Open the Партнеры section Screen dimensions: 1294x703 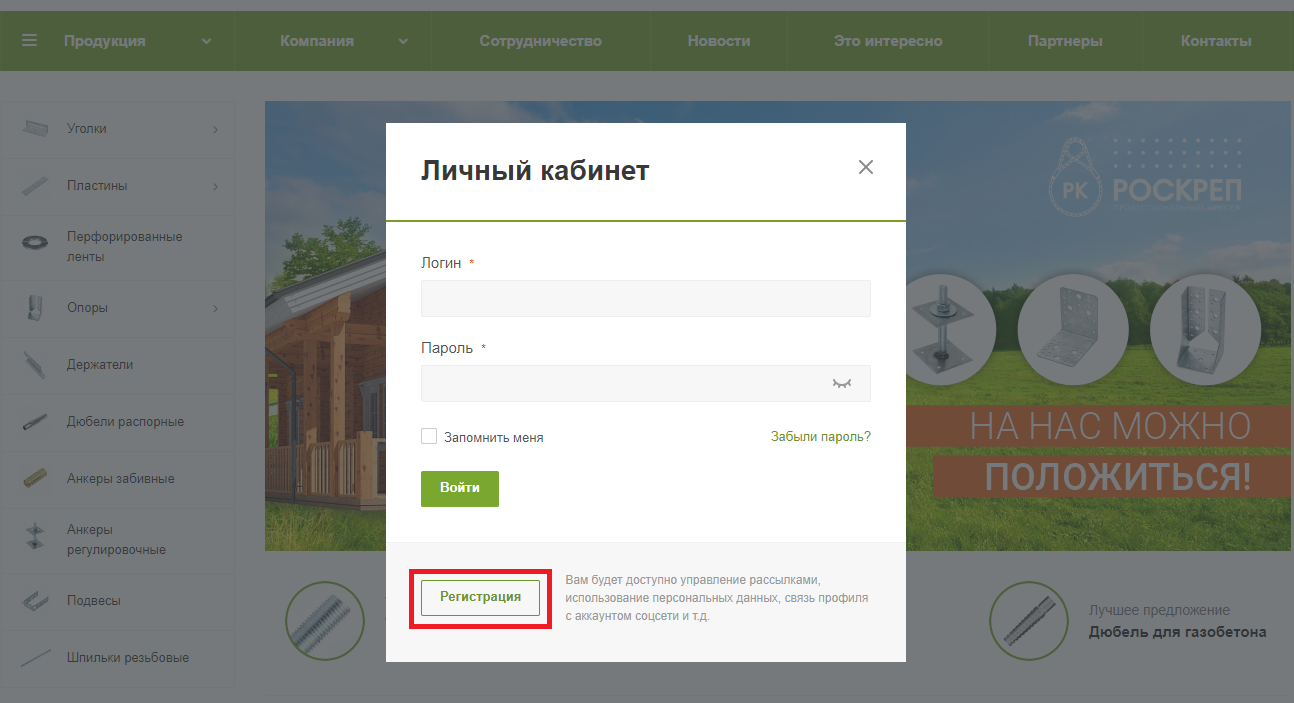click(x=1065, y=40)
